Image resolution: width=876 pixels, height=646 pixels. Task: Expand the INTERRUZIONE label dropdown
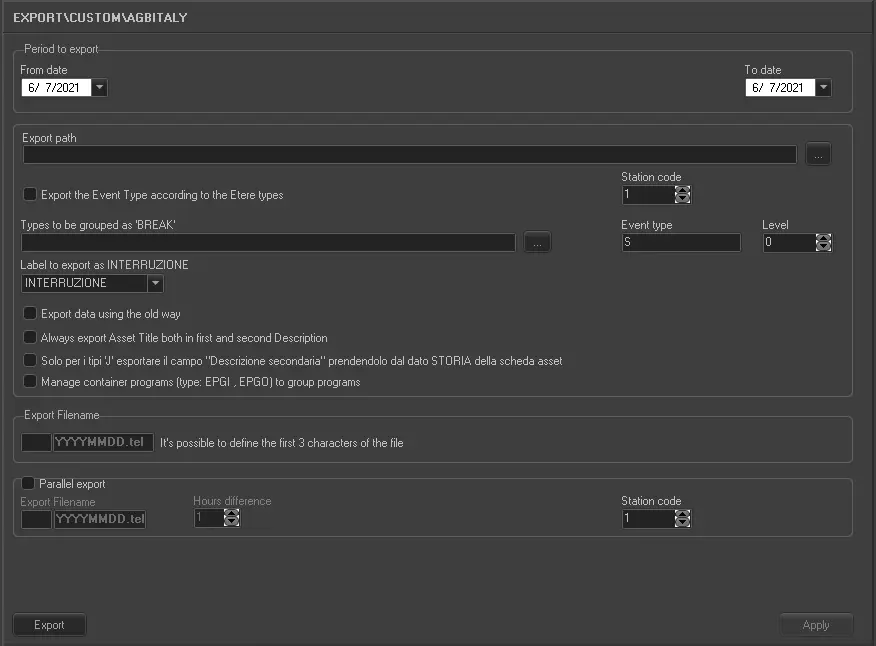pyautogui.click(x=155, y=283)
